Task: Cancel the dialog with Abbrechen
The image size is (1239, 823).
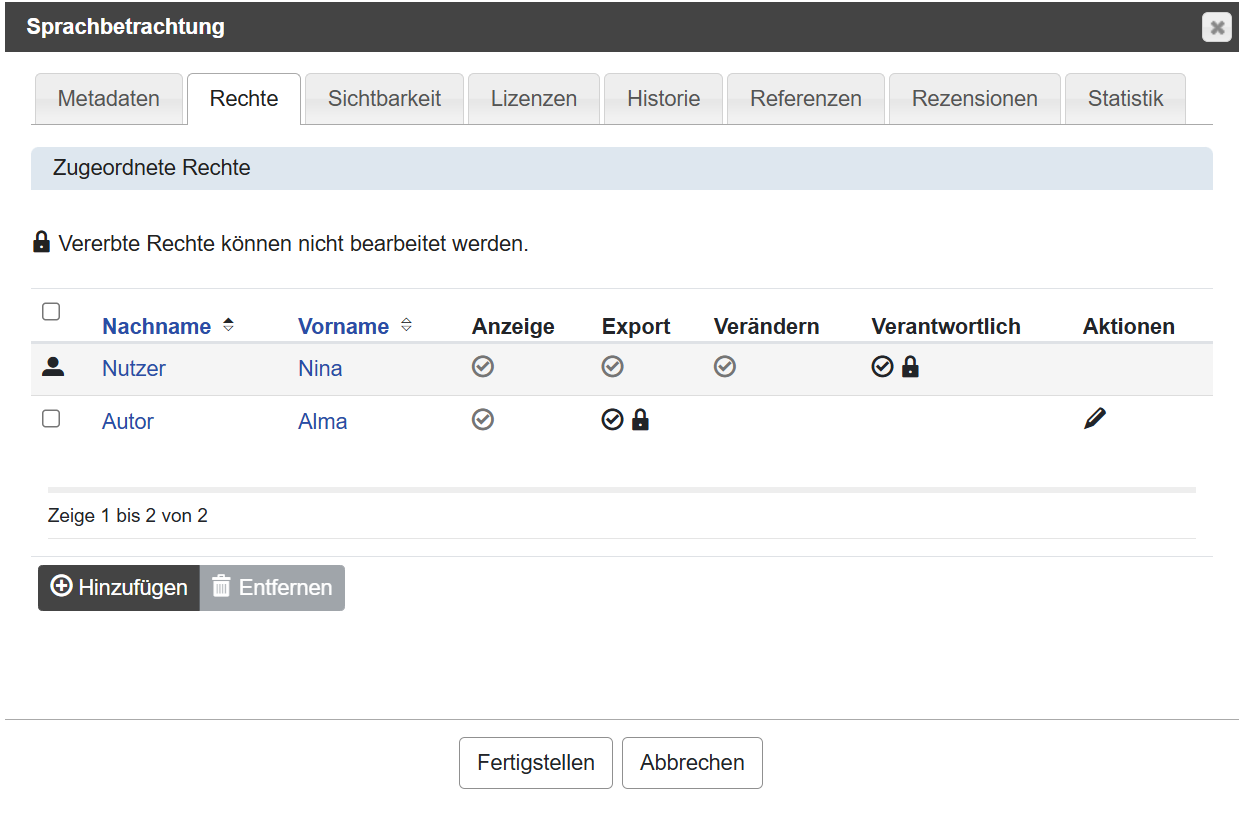Action: pyautogui.click(x=692, y=762)
